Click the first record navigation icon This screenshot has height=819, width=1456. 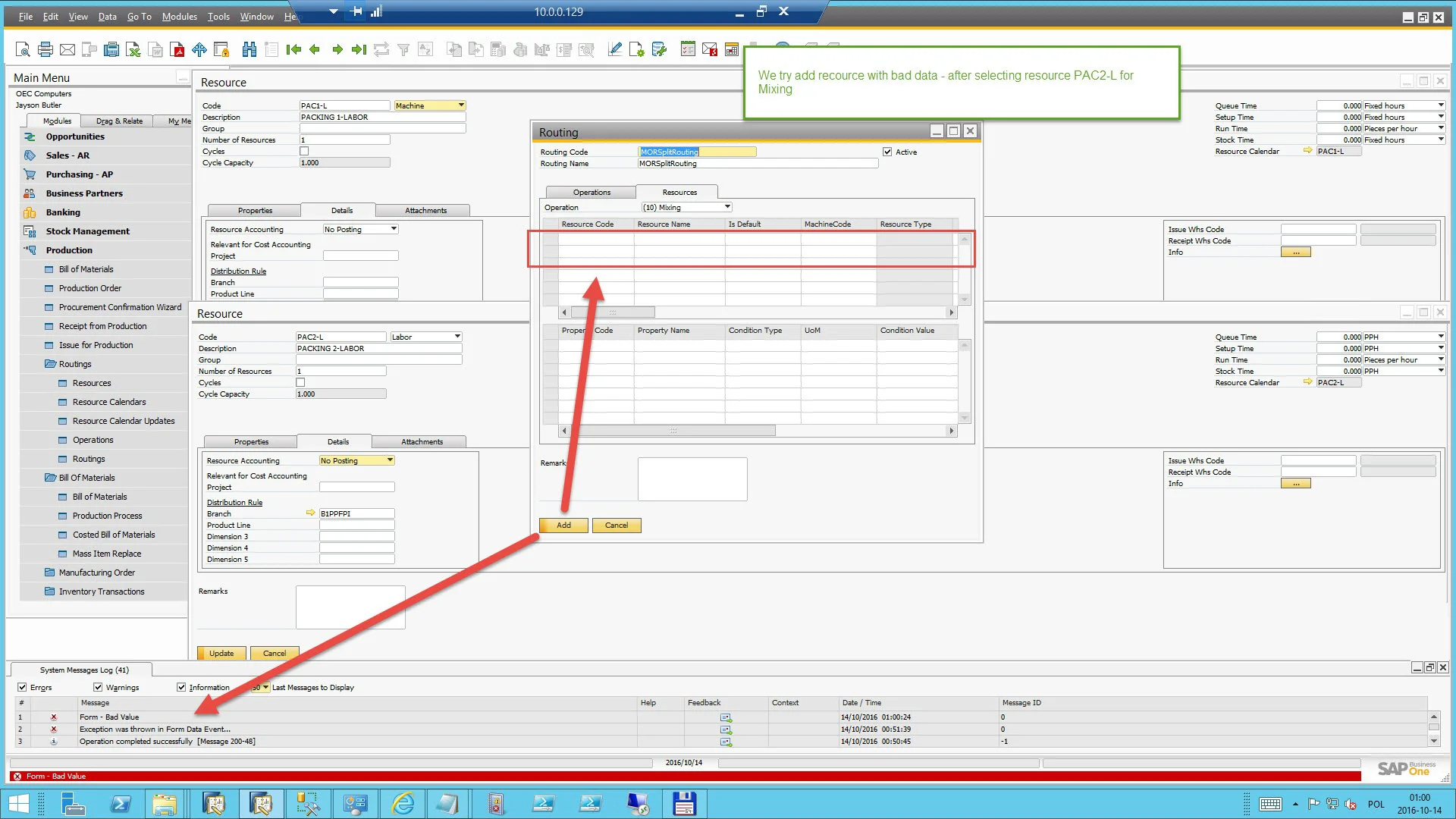click(293, 49)
